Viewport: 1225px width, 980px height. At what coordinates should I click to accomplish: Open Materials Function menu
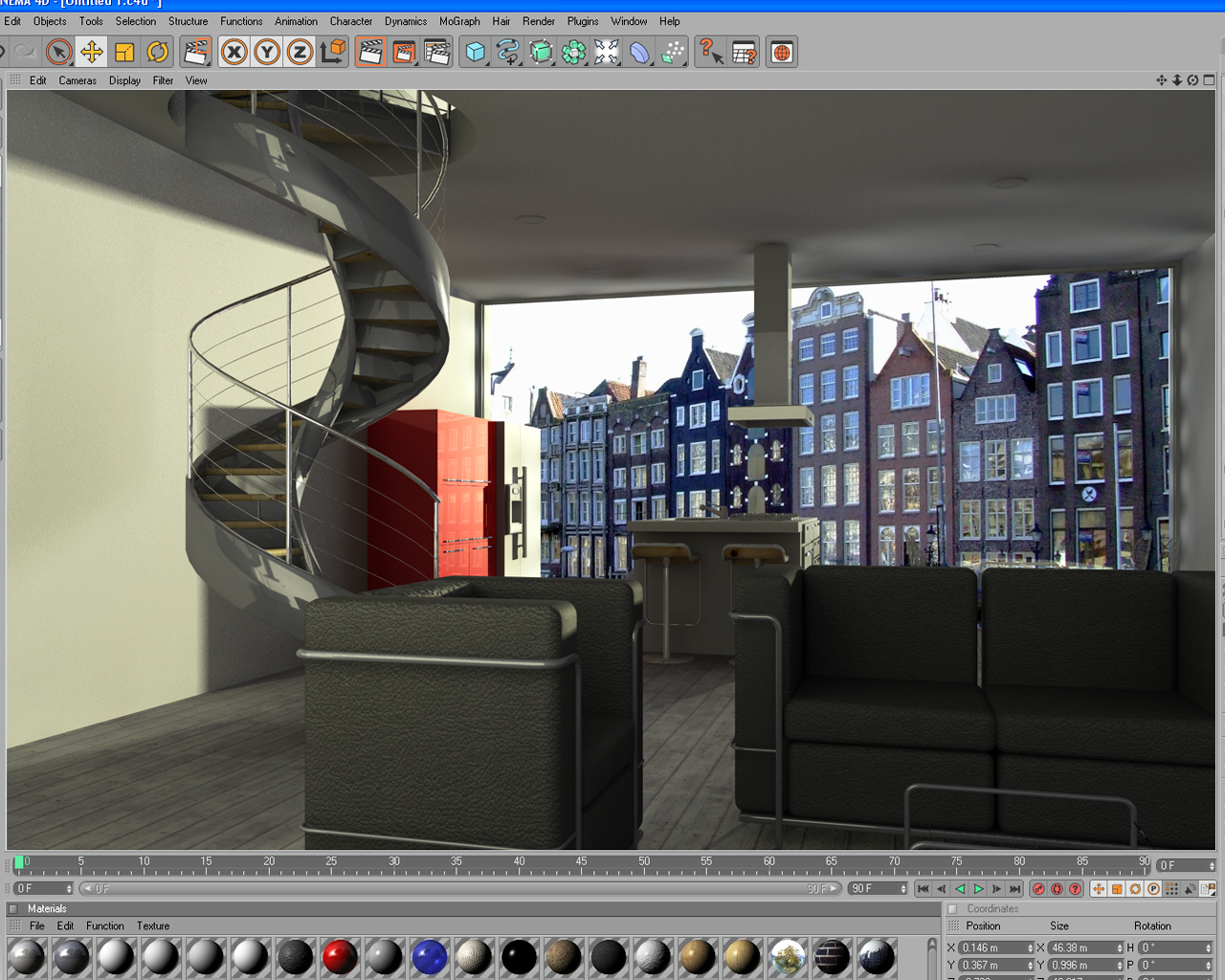105,925
